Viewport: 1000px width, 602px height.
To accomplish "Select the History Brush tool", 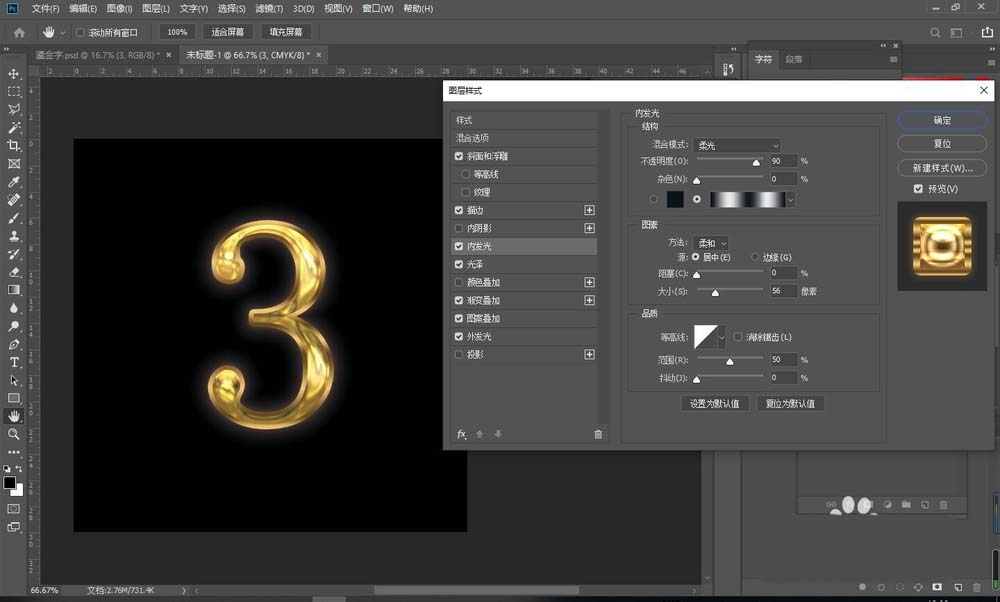I will click(x=13, y=254).
